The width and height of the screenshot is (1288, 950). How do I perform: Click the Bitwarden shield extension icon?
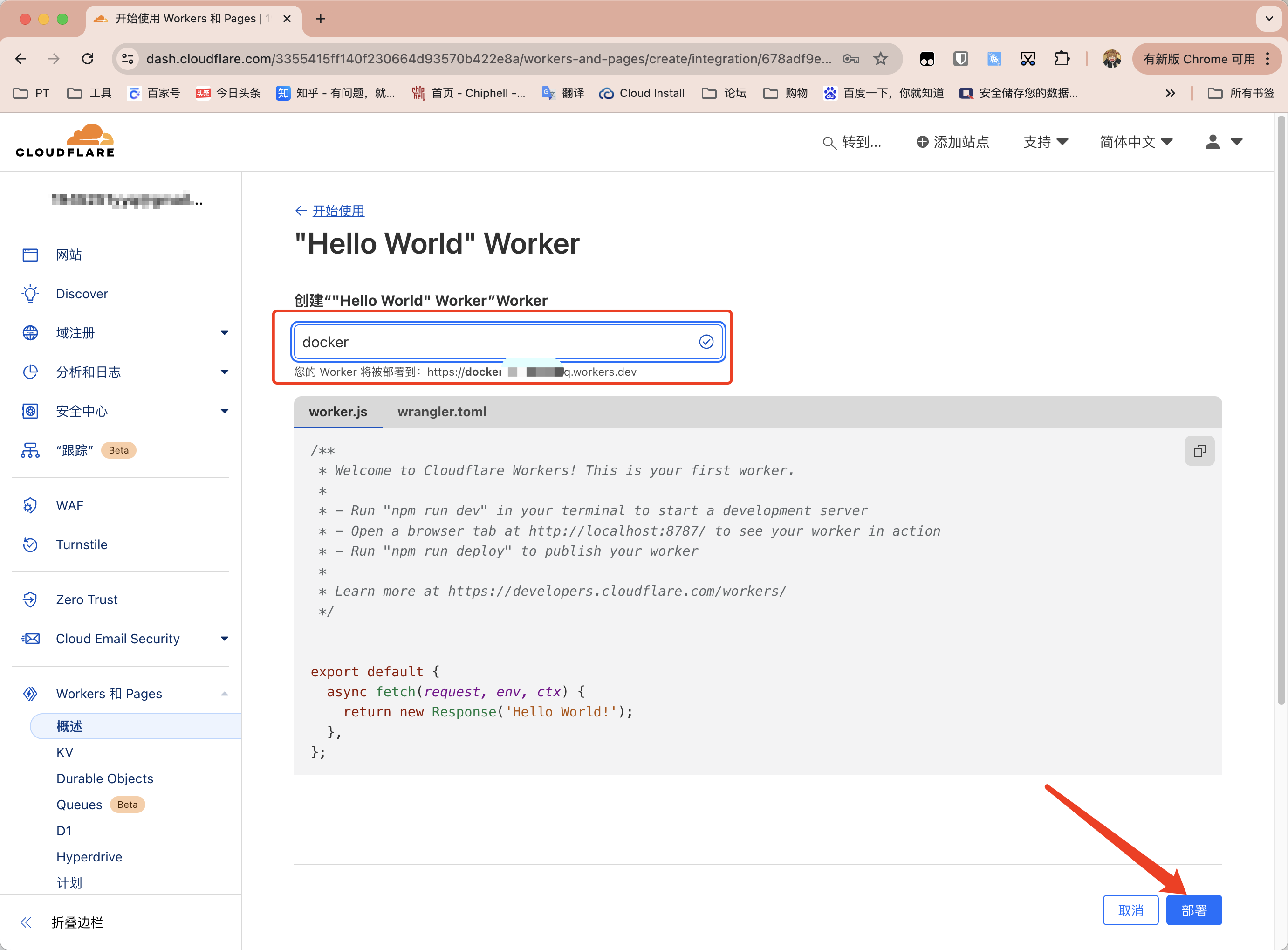960,59
